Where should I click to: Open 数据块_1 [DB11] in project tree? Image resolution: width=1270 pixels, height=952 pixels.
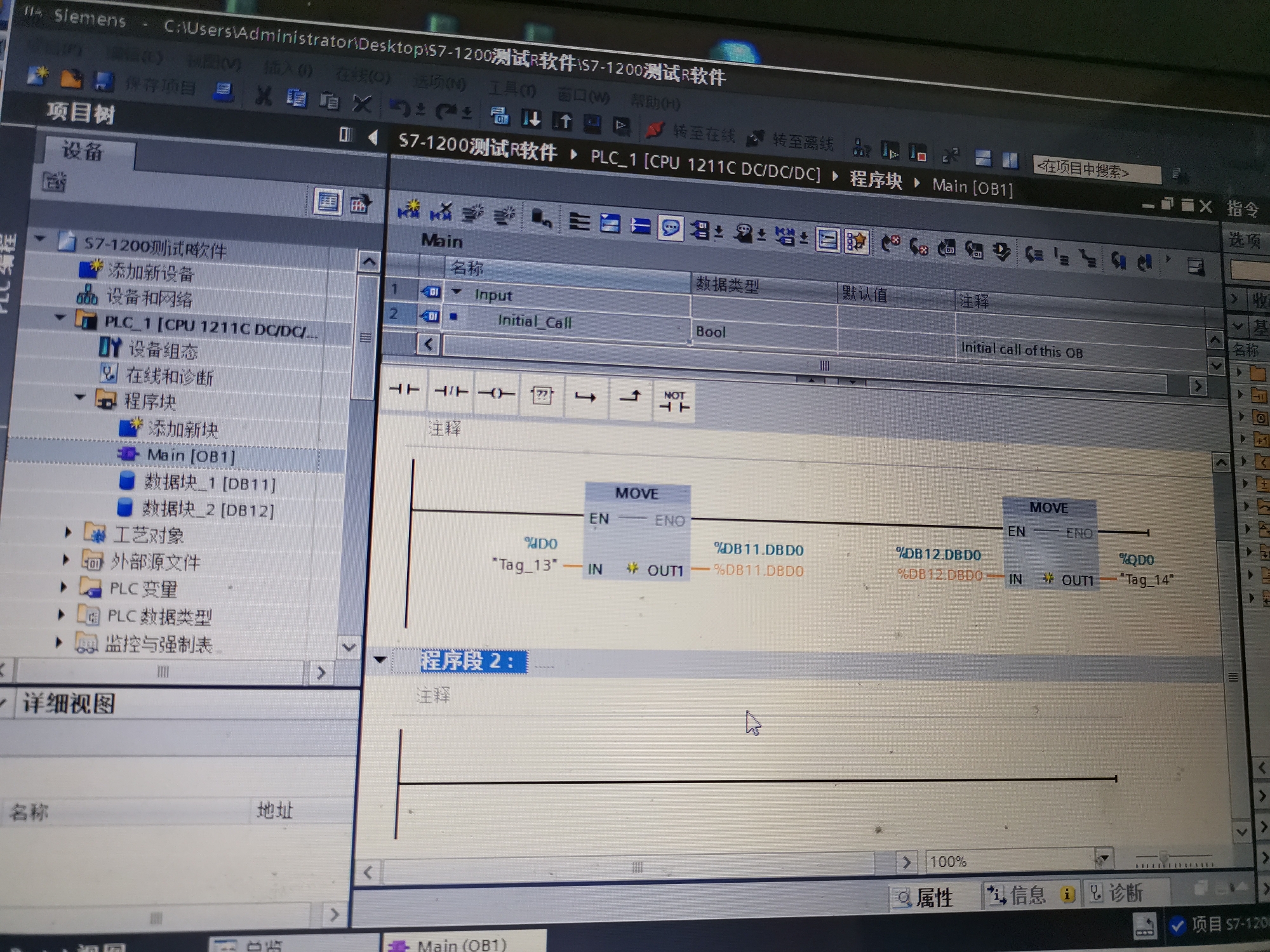tap(209, 484)
